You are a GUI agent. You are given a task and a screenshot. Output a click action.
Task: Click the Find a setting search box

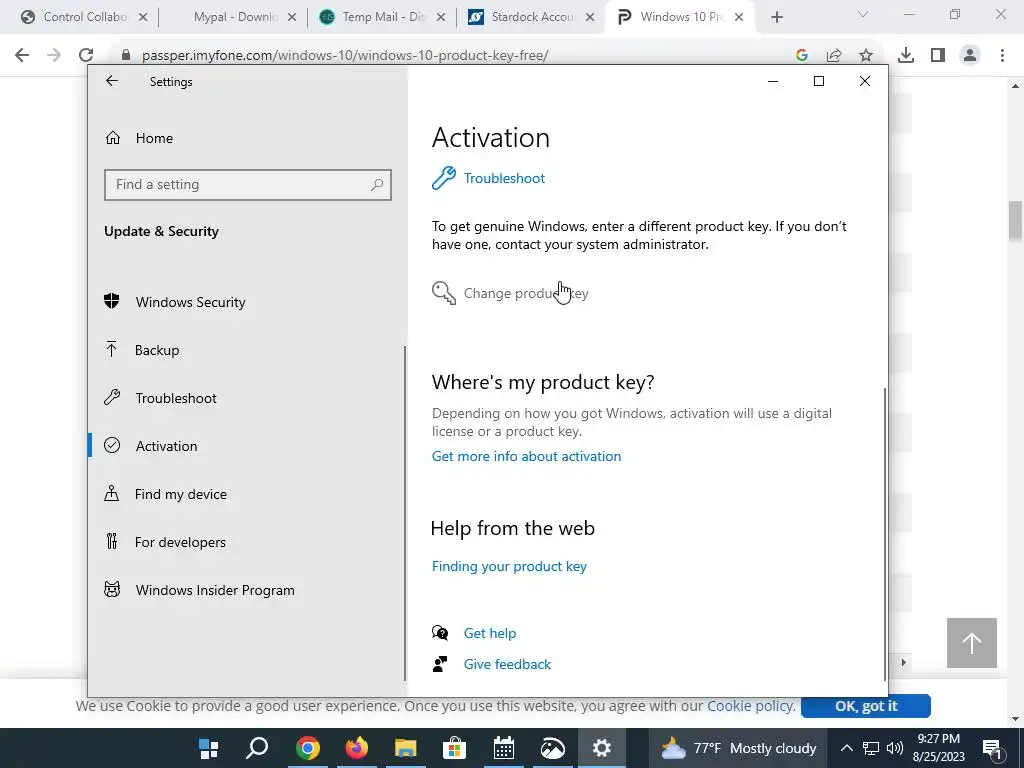[248, 185]
